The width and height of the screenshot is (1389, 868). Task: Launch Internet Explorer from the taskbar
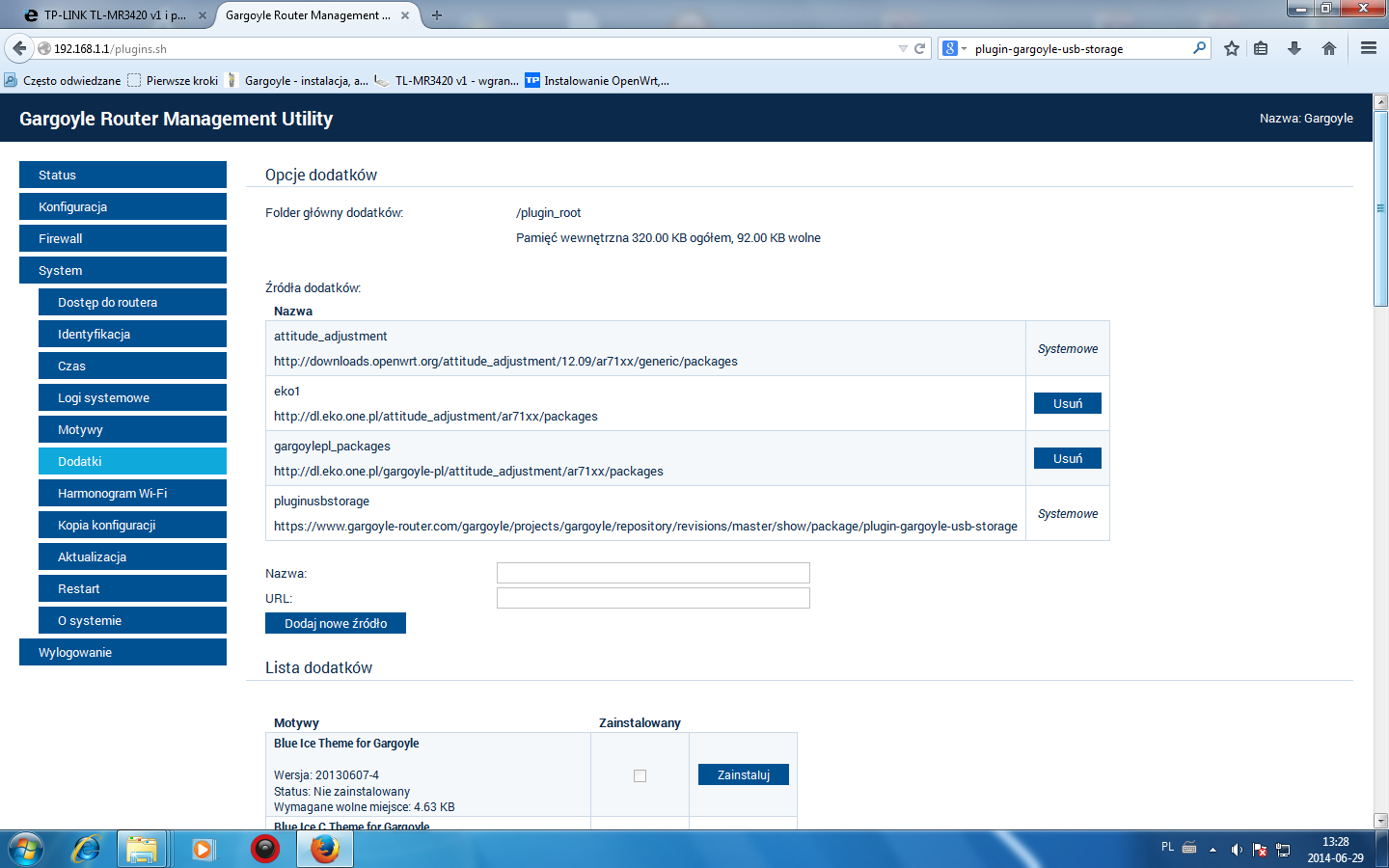(x=87, y=849)
